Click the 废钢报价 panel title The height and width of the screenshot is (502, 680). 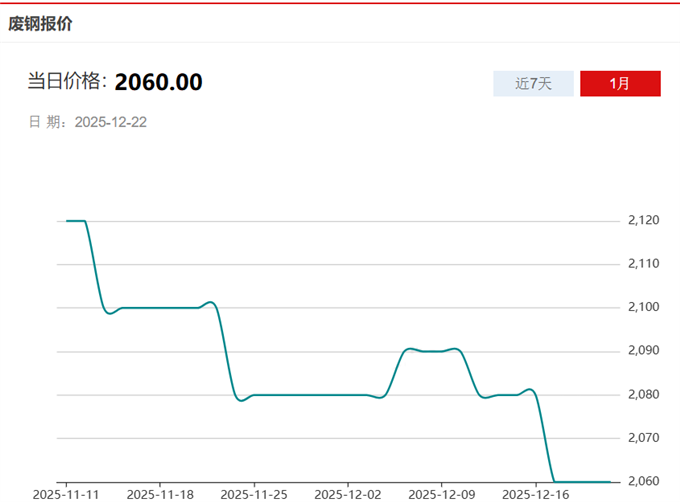click(x=40, y=22)
